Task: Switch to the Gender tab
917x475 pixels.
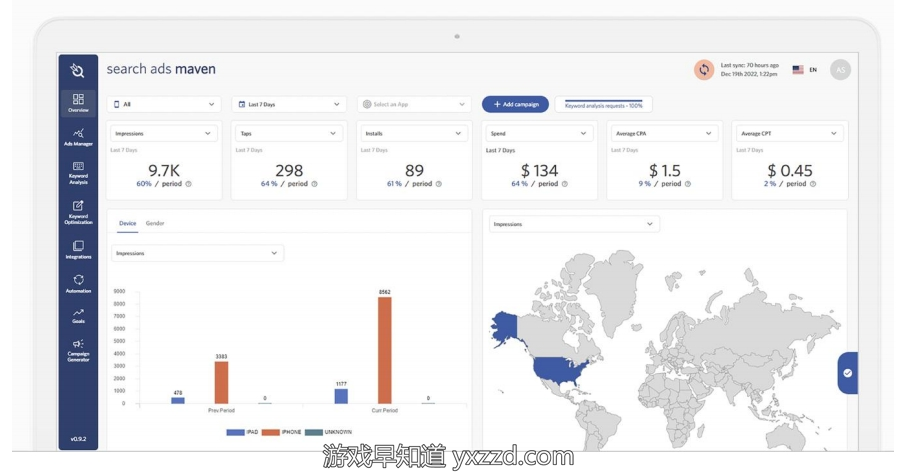Action: point(155,223)
